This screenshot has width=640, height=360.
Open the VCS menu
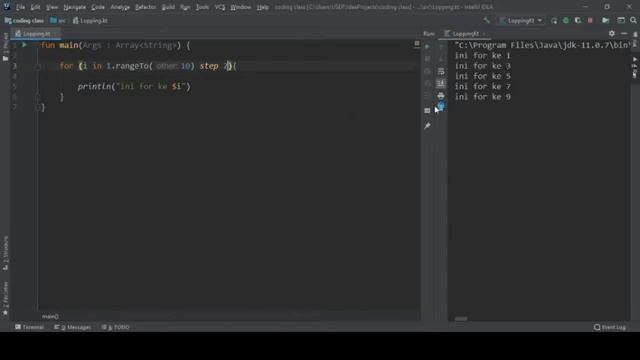[220, 7]
